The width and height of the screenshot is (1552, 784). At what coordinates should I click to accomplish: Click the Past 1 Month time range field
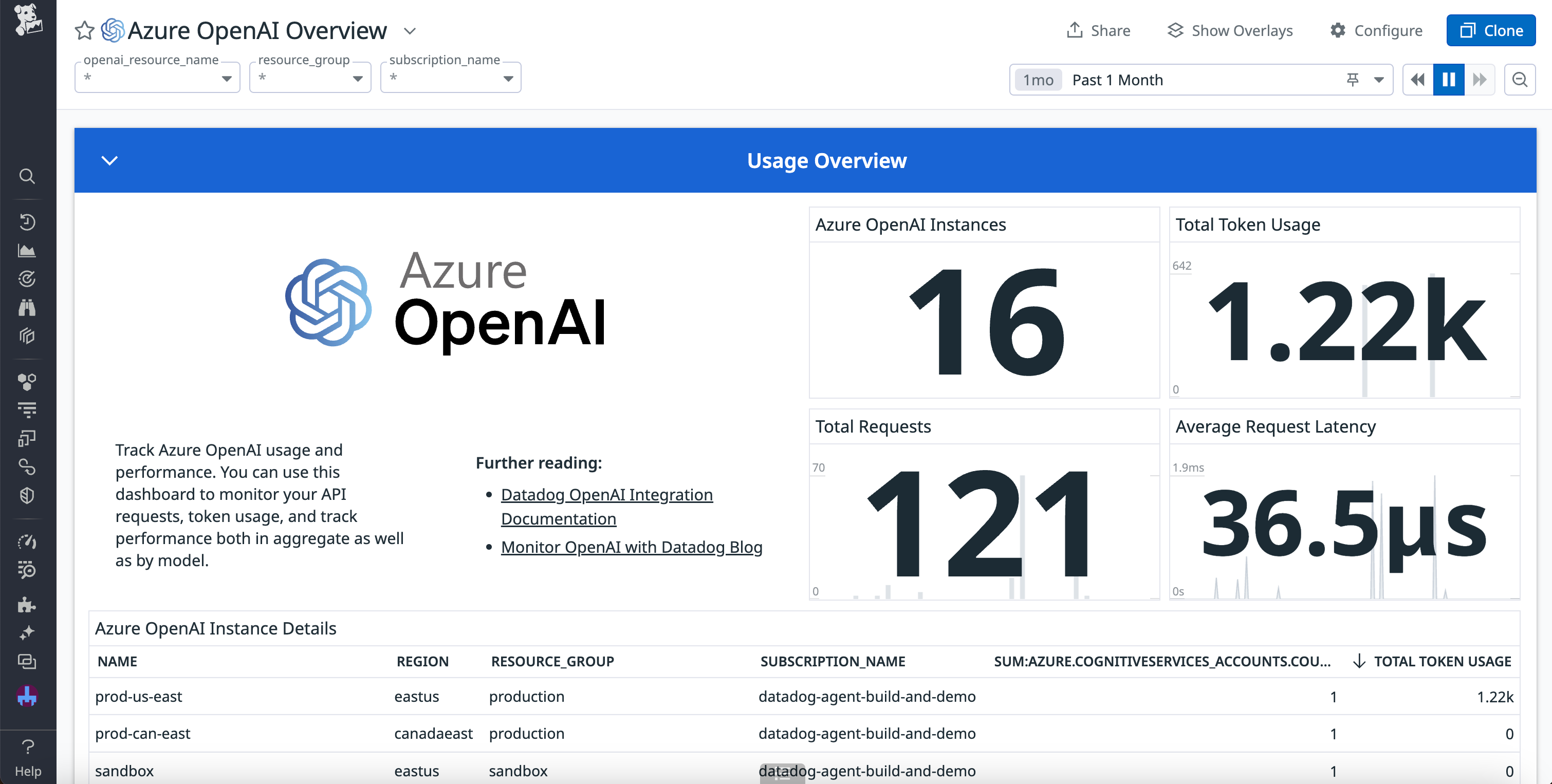point(1118,79)
